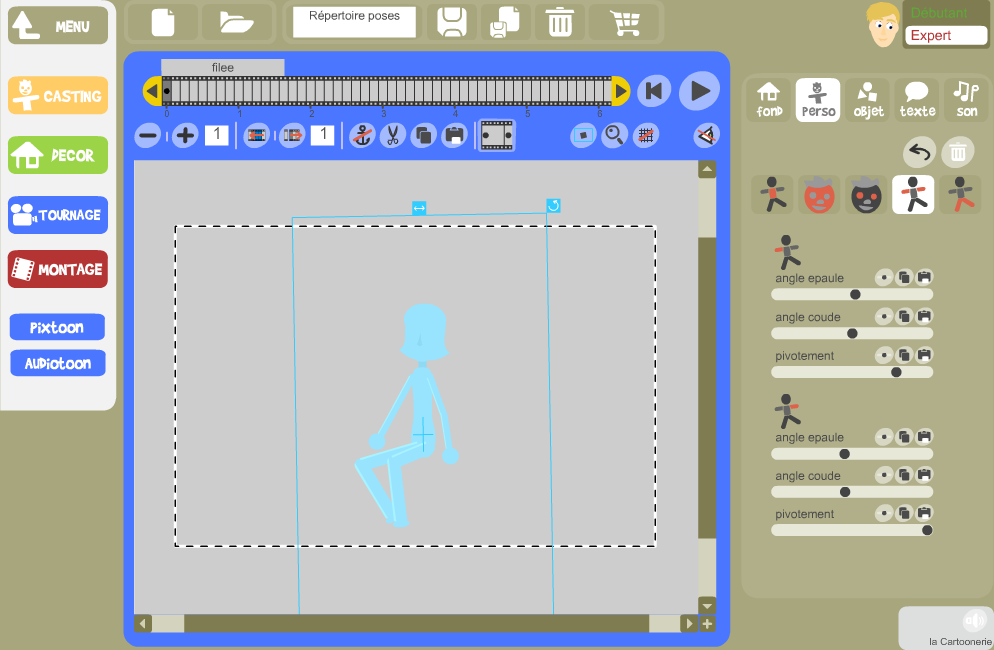Select the red mask face icon
994x650 pixels.
pos(818,195)
